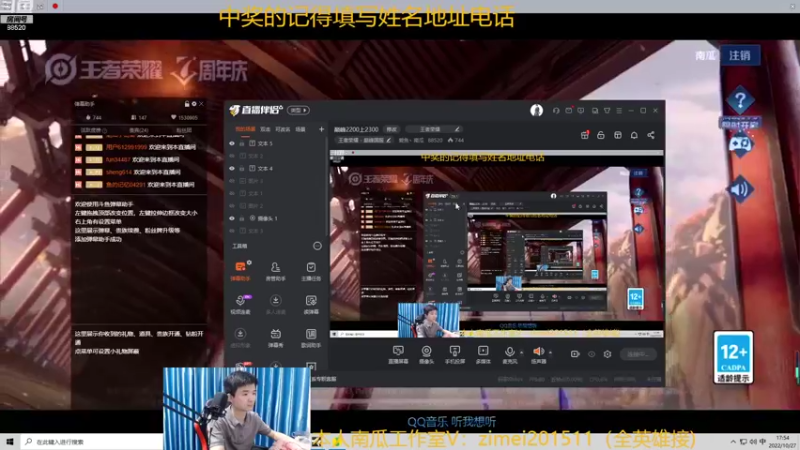Open the user avatar in 直播伴侣
This screenshot has height=450, width=800.
536,110
